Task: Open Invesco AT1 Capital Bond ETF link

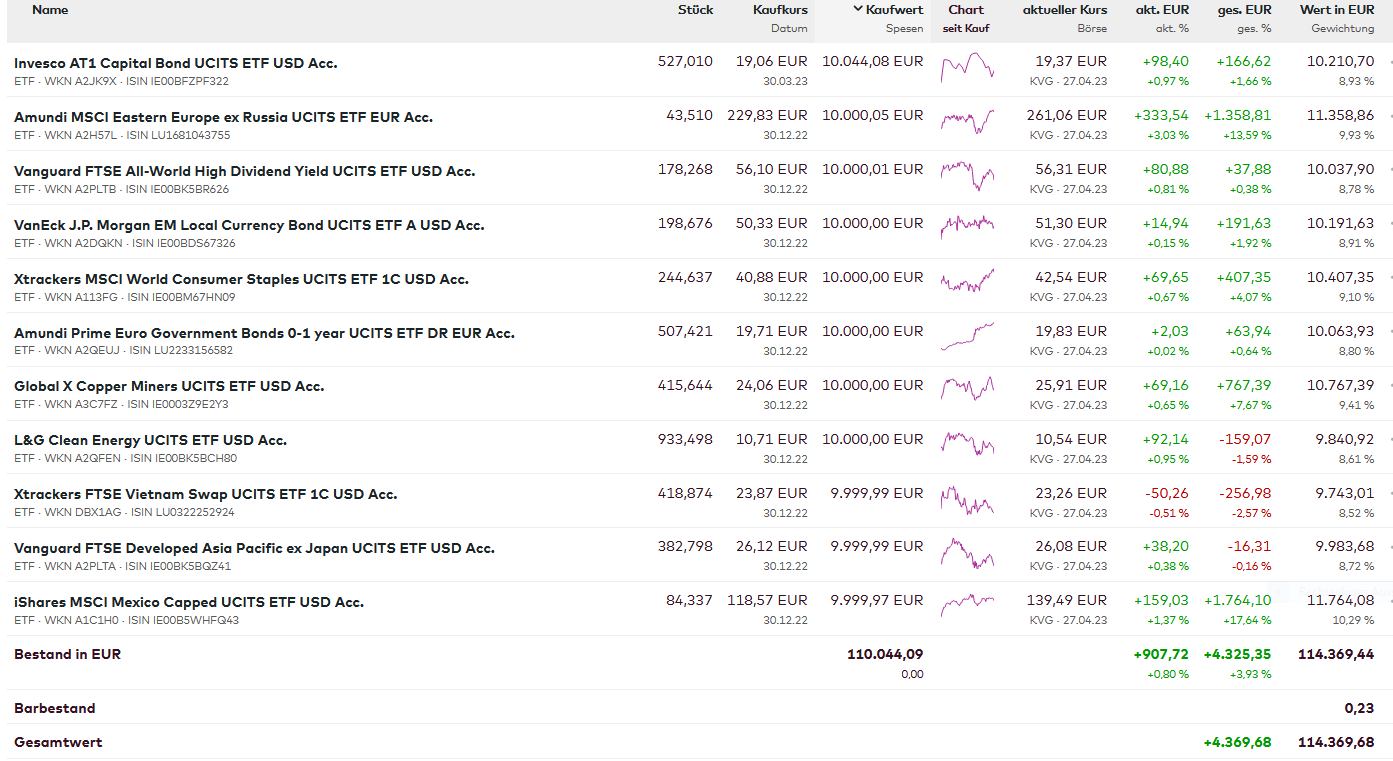Action: coord(175,63)
